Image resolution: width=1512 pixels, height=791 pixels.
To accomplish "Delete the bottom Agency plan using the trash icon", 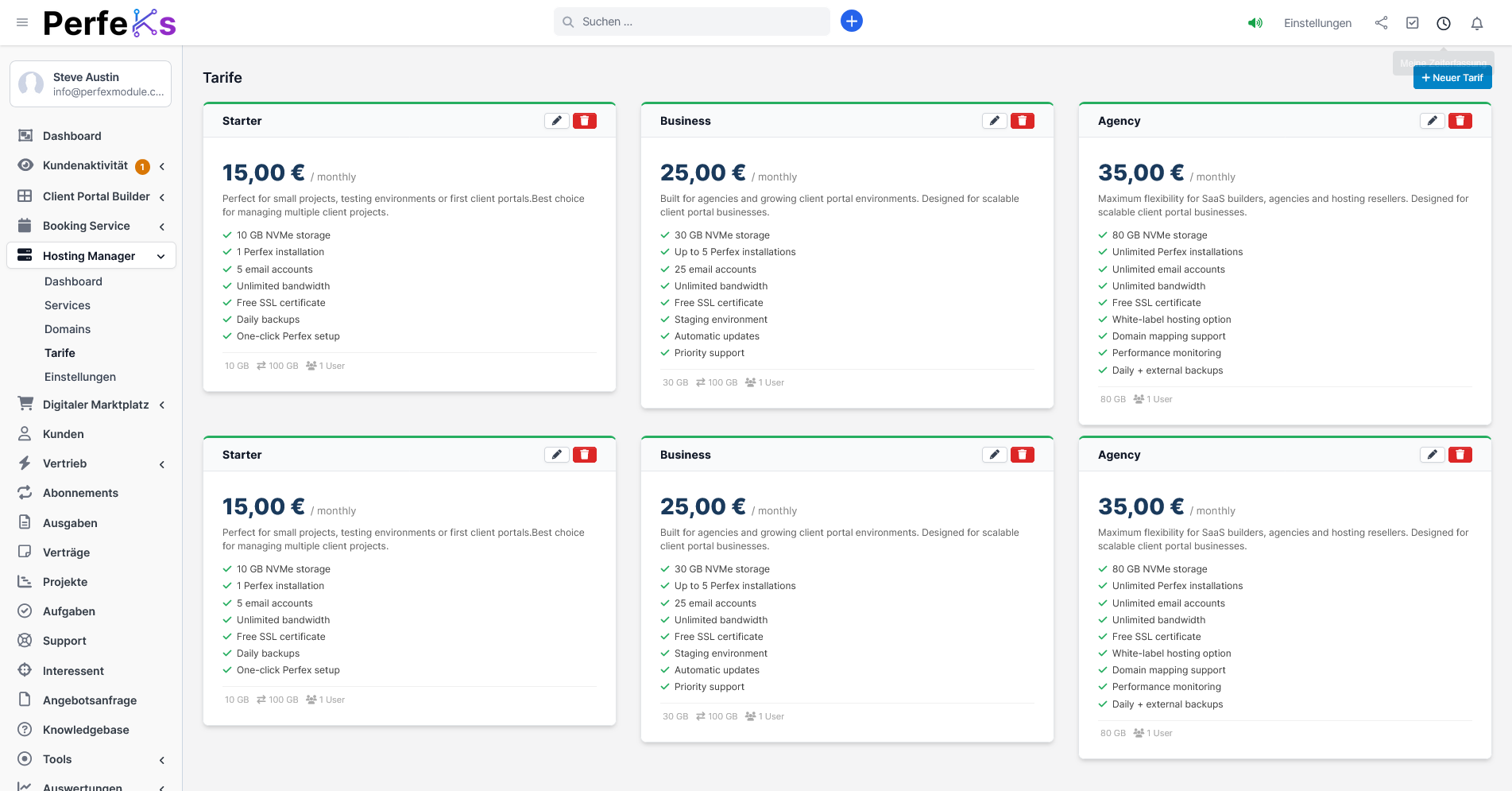I will (x=1460, y=455).
